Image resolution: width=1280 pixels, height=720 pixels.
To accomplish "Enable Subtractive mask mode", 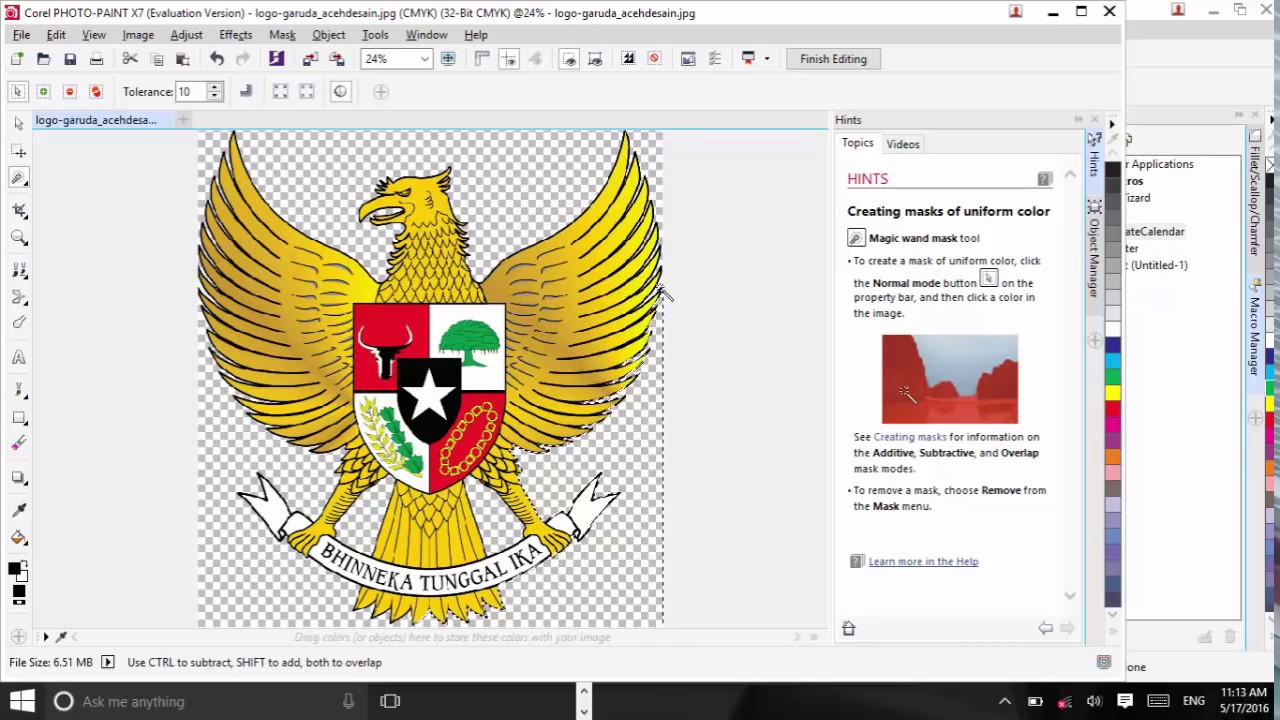I will (70, 91).
